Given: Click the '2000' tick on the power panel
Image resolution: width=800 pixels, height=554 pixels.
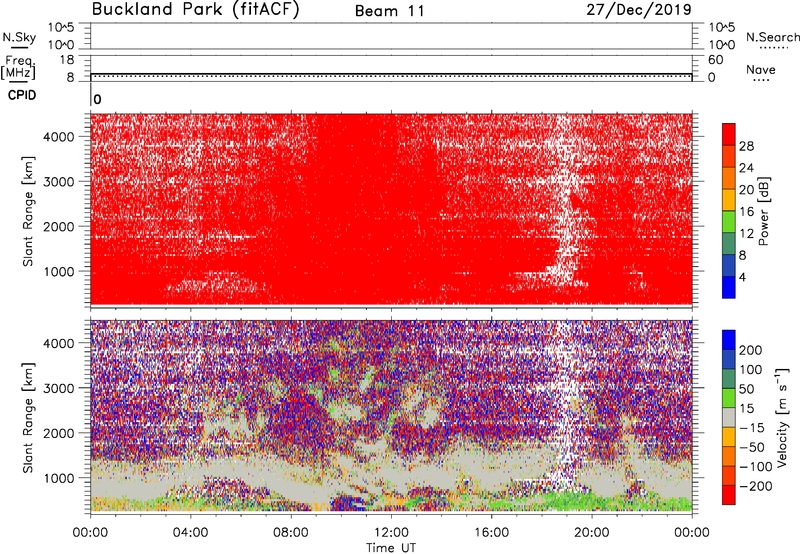Looking at the screenshot, I should (59, 226).
